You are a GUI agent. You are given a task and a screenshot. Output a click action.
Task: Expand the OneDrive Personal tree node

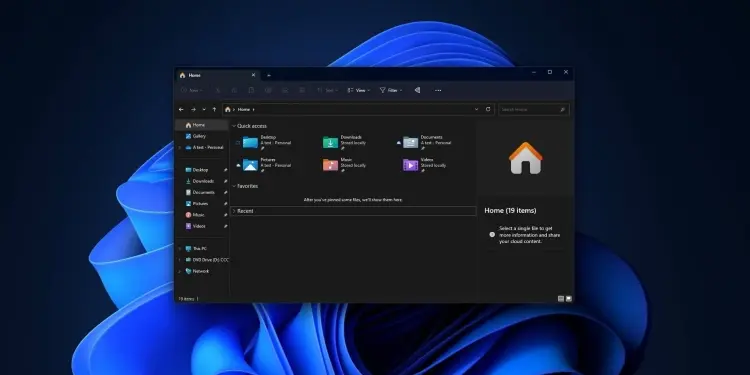tap(180, 147)
